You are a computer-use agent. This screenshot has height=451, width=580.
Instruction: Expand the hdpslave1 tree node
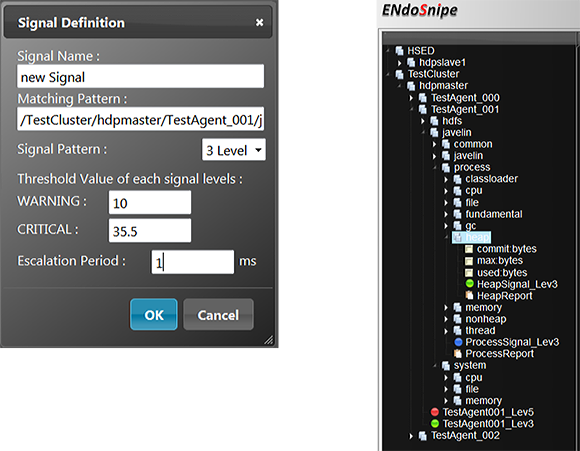(400, 63)
